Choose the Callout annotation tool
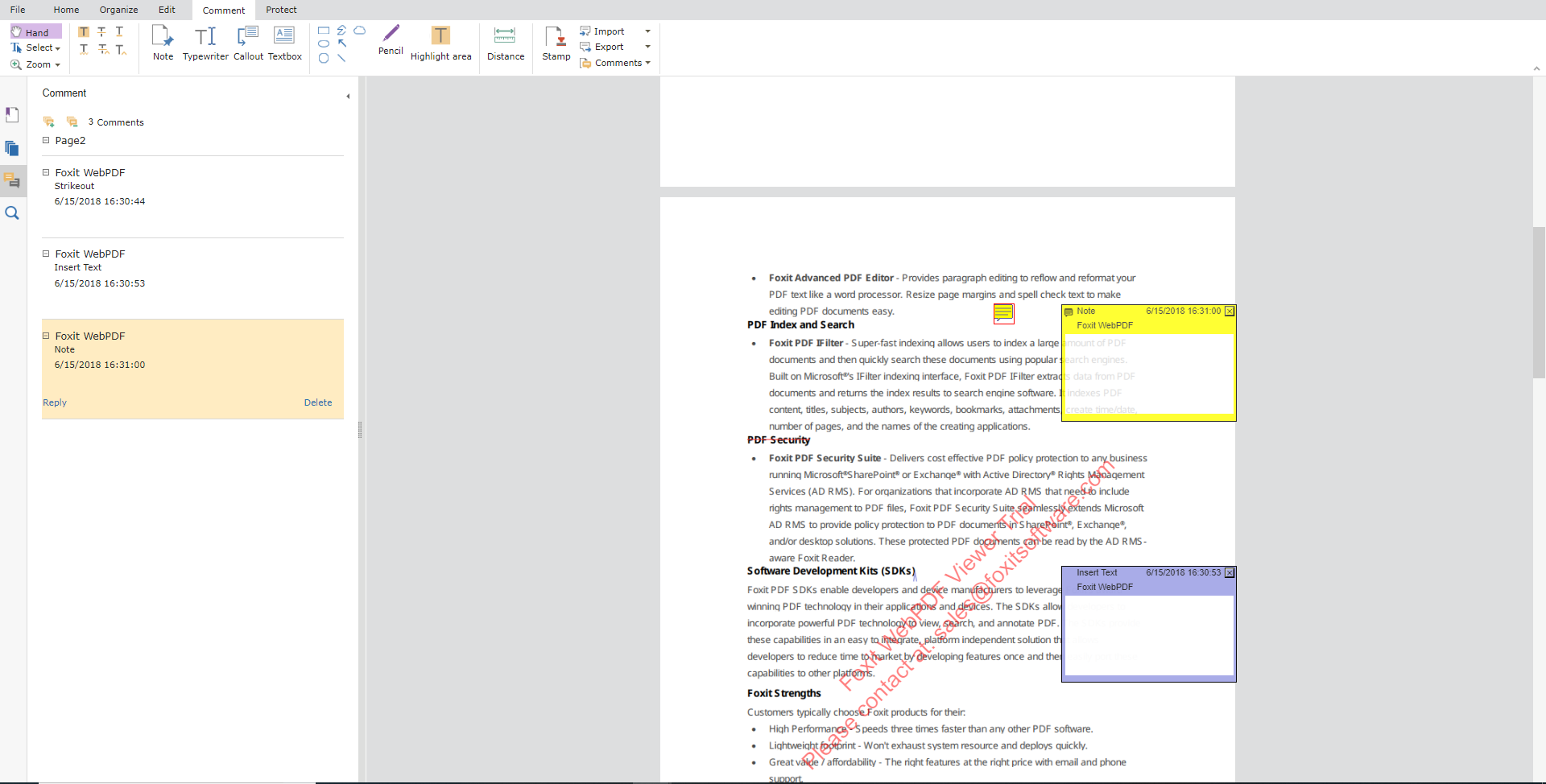The width and height of the screenshot is (1546, 784). pos(248,43)
